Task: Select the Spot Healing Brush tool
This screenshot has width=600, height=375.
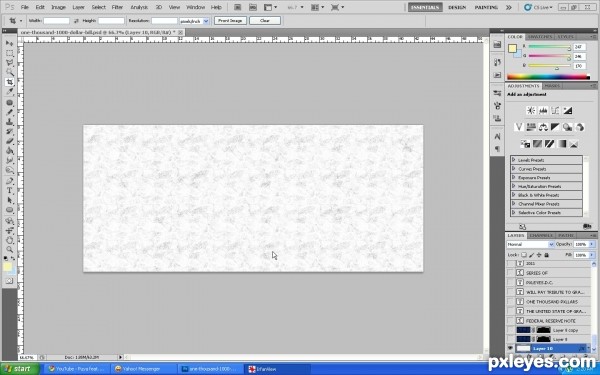Action: 10,103
